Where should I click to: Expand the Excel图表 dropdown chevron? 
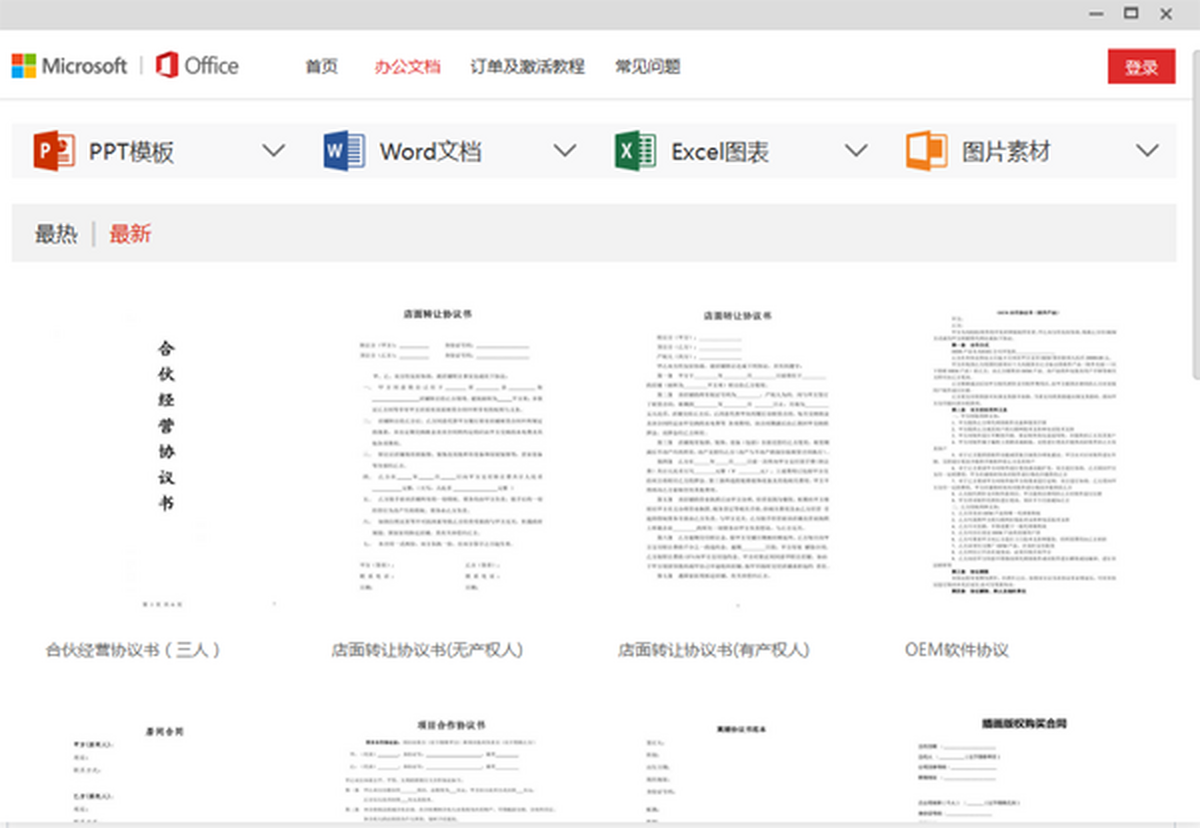(x=855, y=150)
